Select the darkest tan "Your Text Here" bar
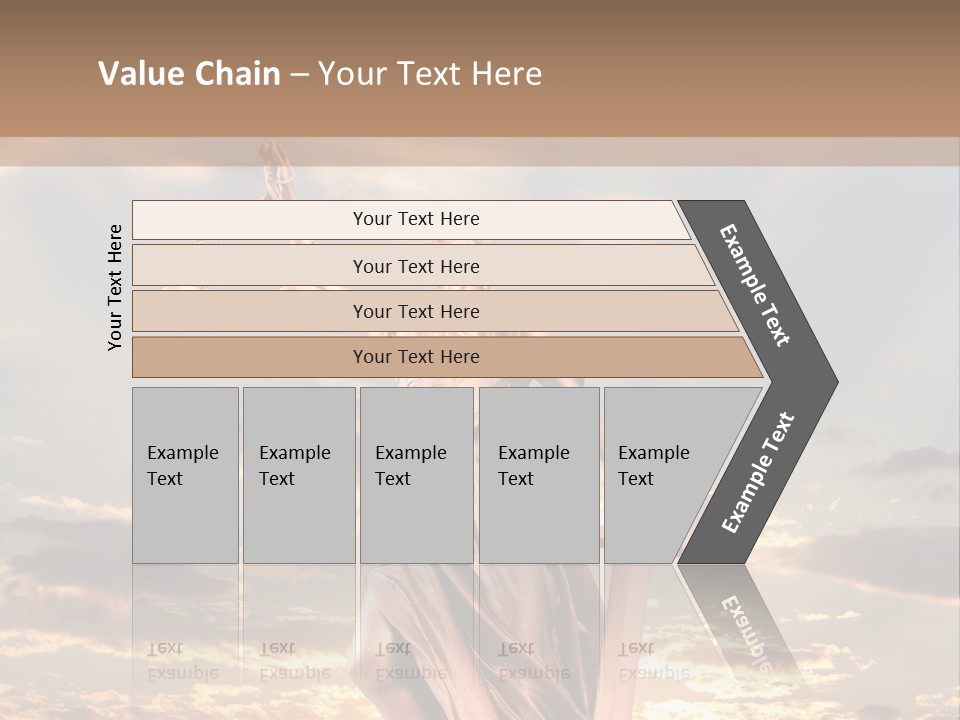The image size is (960, 720). [416, 357]
